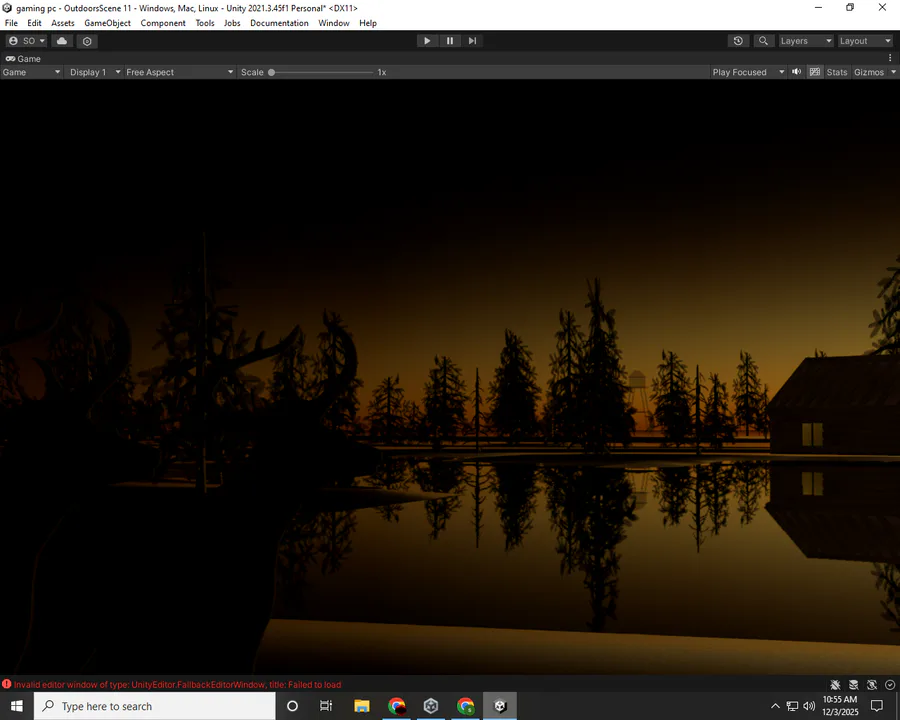
Task: Mute audio in the Game view
Action: (796, 72)
